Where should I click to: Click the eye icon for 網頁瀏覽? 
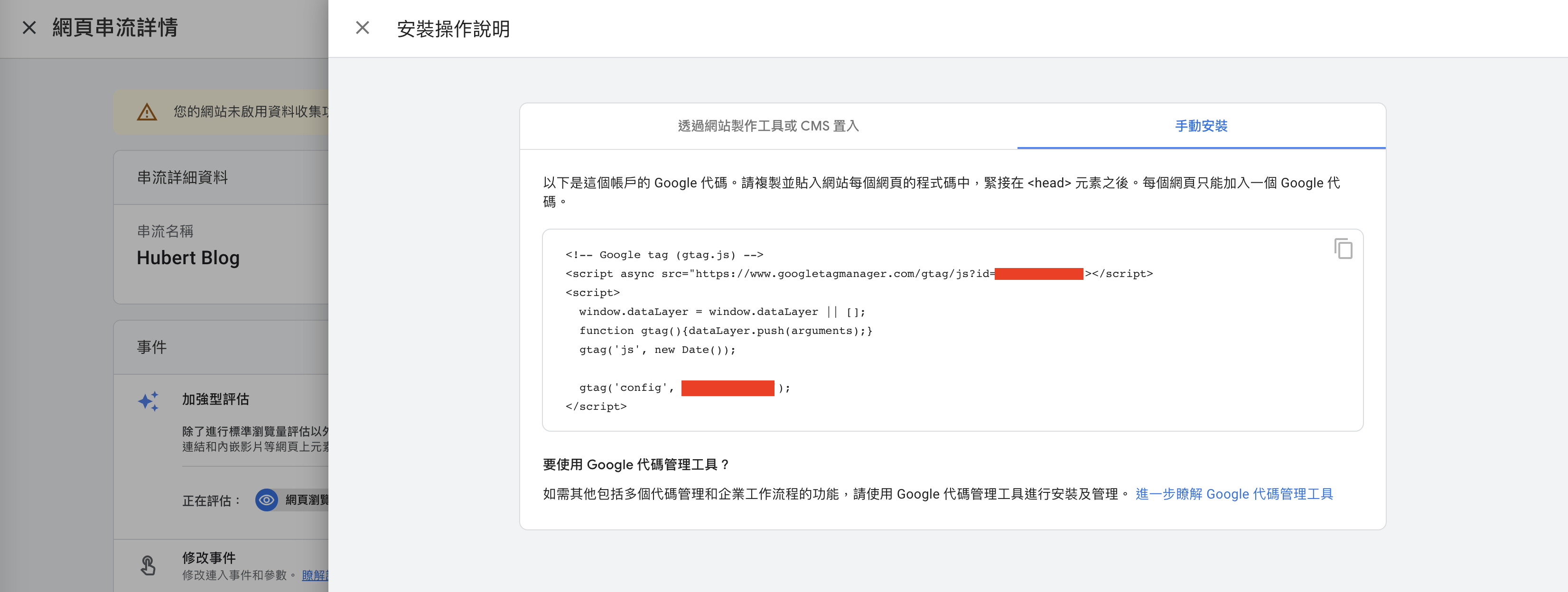point(267,500)
